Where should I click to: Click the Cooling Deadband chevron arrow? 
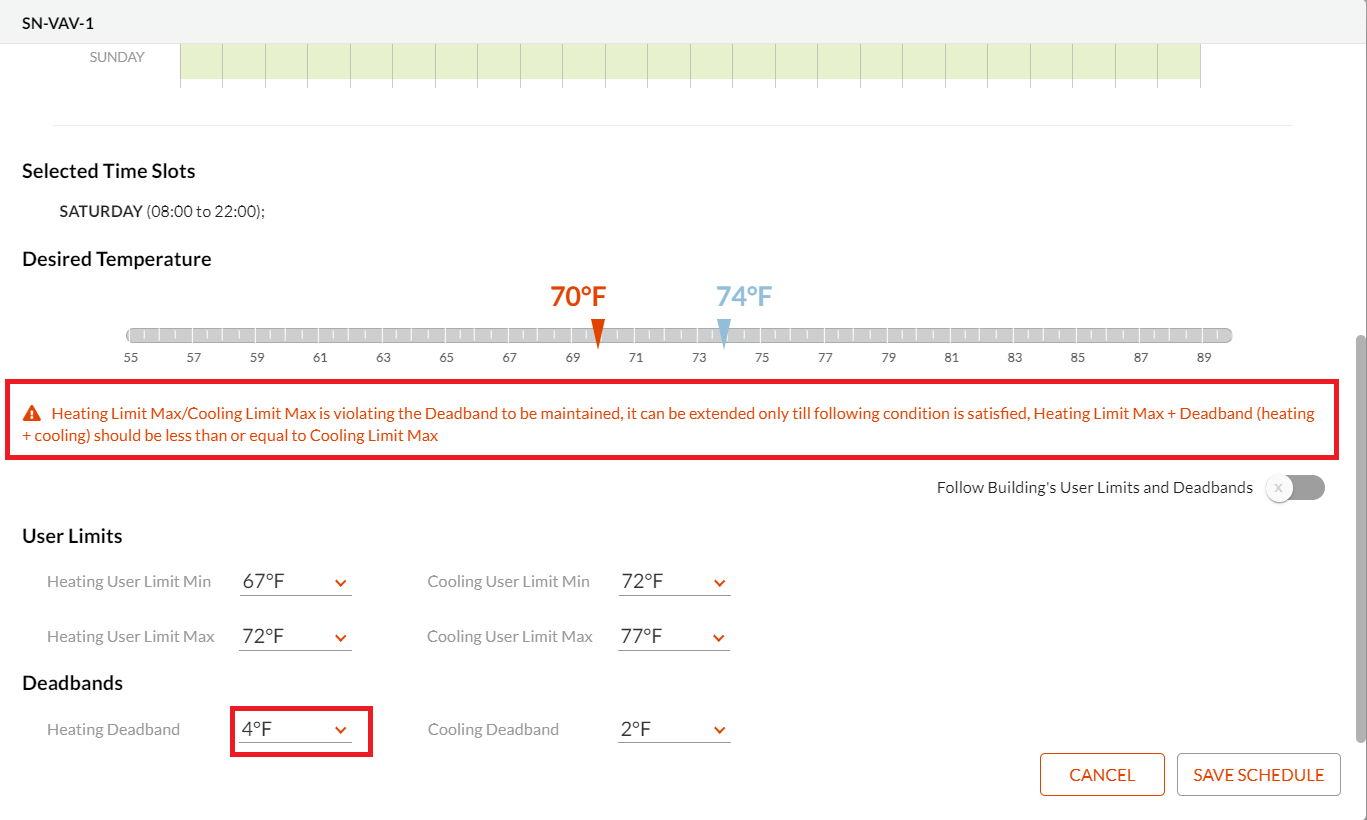pos(719,731)
